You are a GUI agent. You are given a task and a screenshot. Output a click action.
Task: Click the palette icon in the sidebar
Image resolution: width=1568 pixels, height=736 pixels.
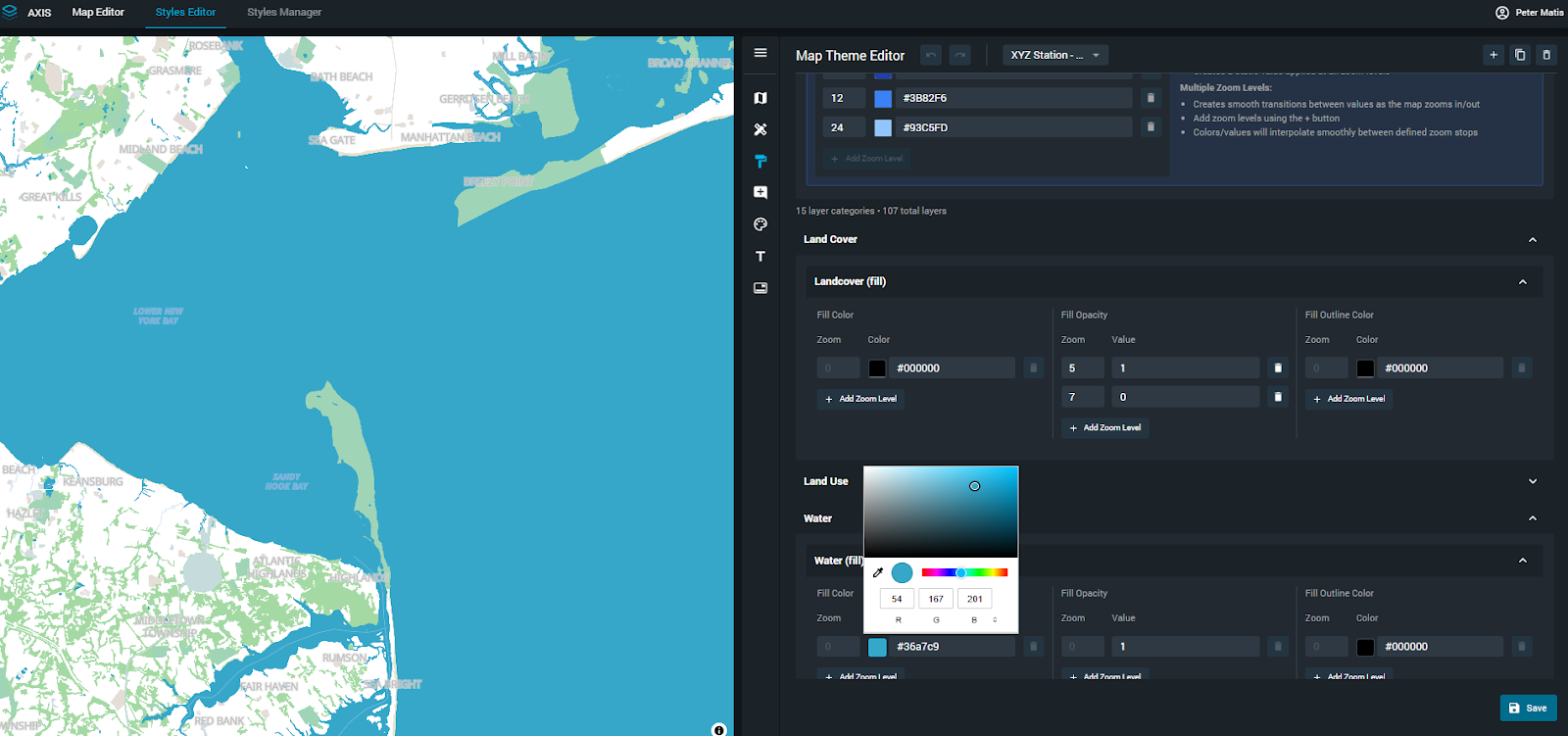coord(760,224)
